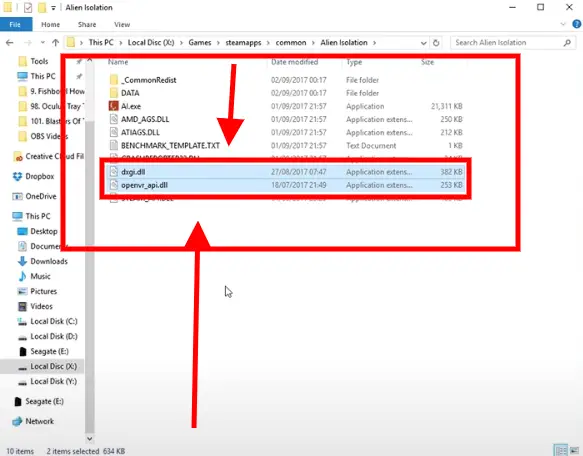The width and height of the screenshot is (583, 456).
Task: Click 'Alien Isolation' breadcrumb in address path
Action: pos(344,42)
